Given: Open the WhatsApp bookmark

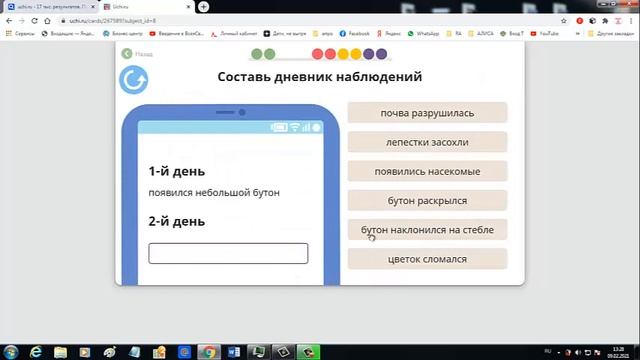Looking at the screenshot, I should [x=423, y=33].
